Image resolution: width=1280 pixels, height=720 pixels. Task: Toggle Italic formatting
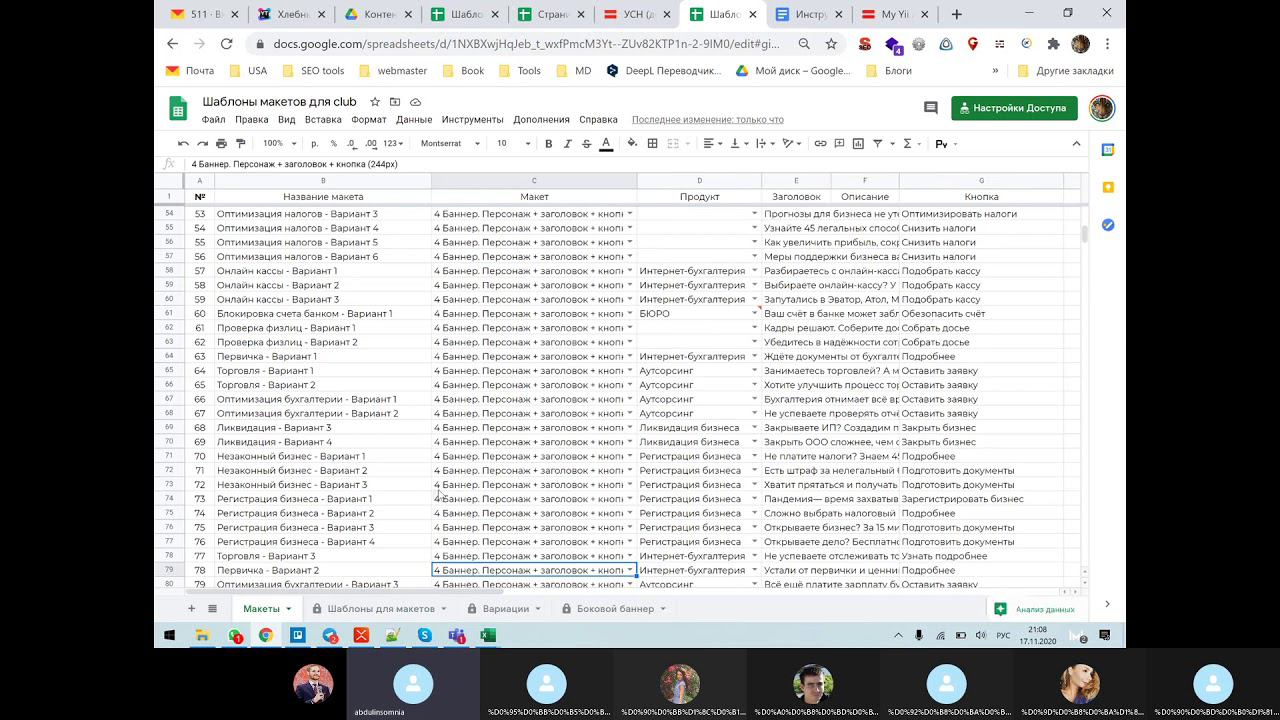coord(567,143)
